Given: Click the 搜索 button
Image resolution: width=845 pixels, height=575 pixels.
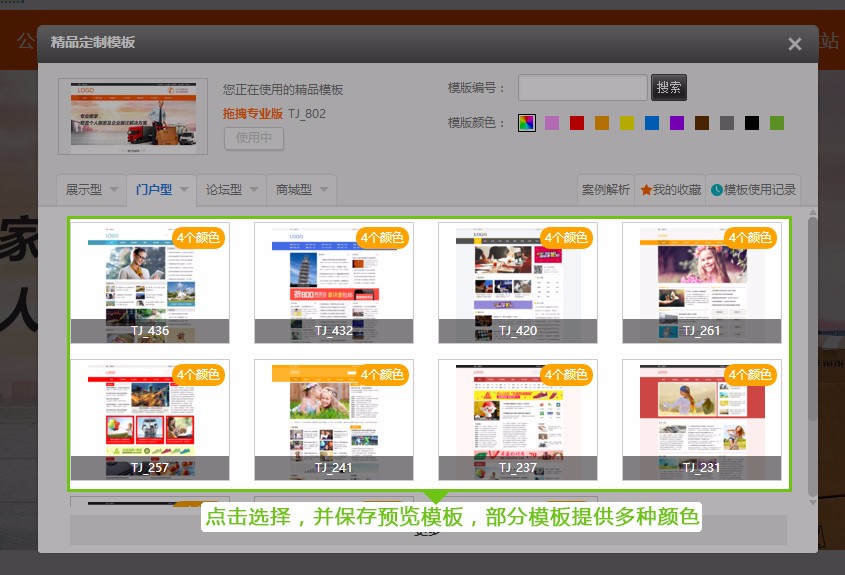Looking at the screenshot, I should [x=669, y=88].
